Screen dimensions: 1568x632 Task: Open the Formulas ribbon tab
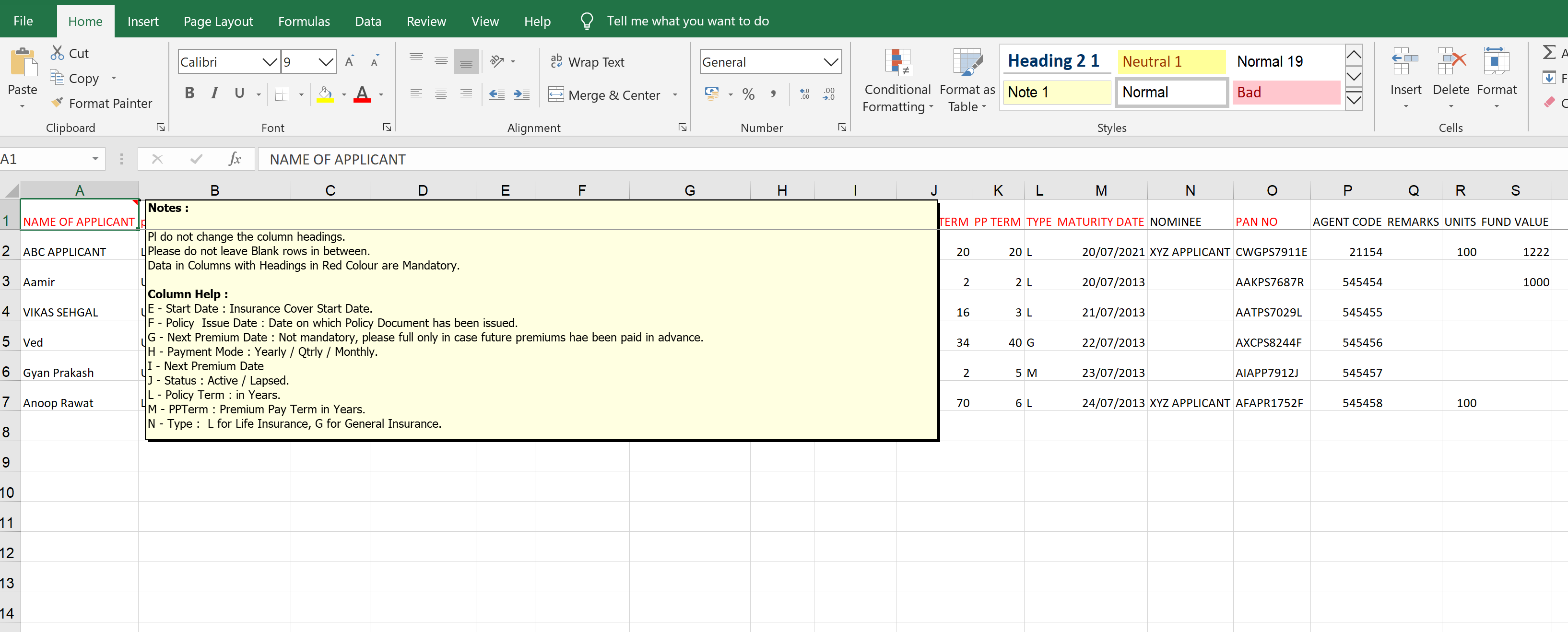[304, 21]
